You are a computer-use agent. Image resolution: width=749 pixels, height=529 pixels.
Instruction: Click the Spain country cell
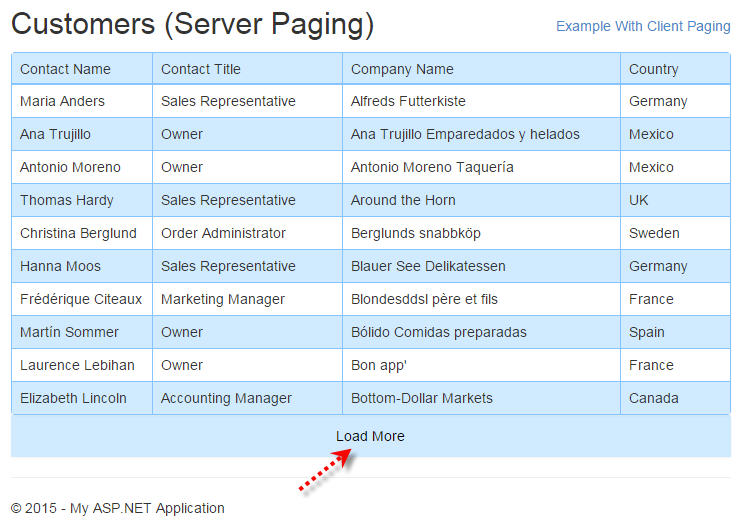click(x=675, y=332)
